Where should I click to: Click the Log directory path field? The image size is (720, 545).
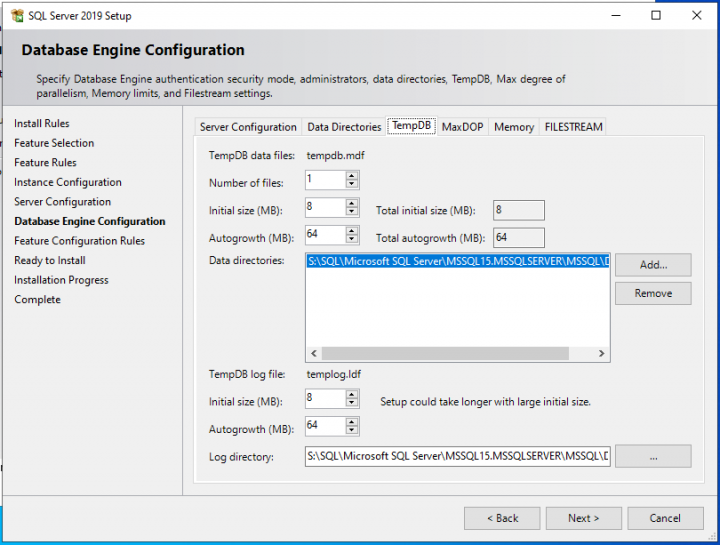457,456
